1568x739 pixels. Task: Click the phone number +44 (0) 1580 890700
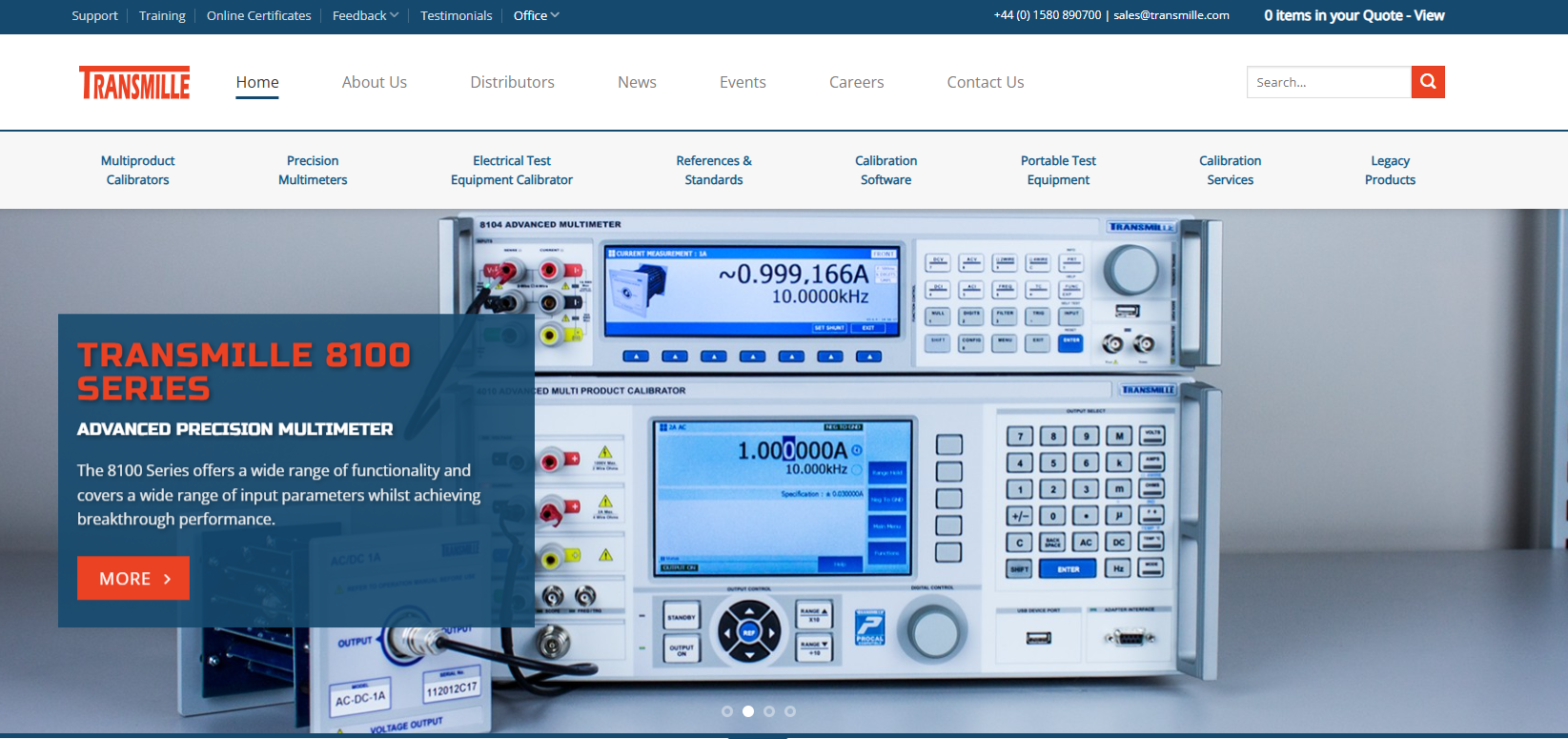1047,15
